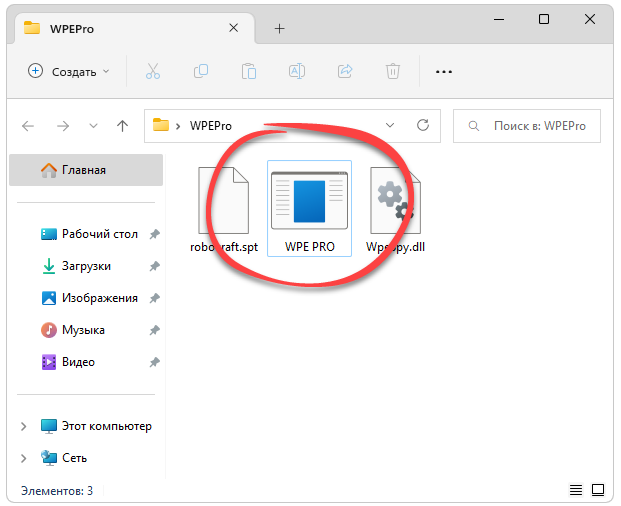Image resolution: width=621 pixels, height=506 pixels.
Task: Expand the Этот компьютер tree node
Action: (x=24, y=426)
